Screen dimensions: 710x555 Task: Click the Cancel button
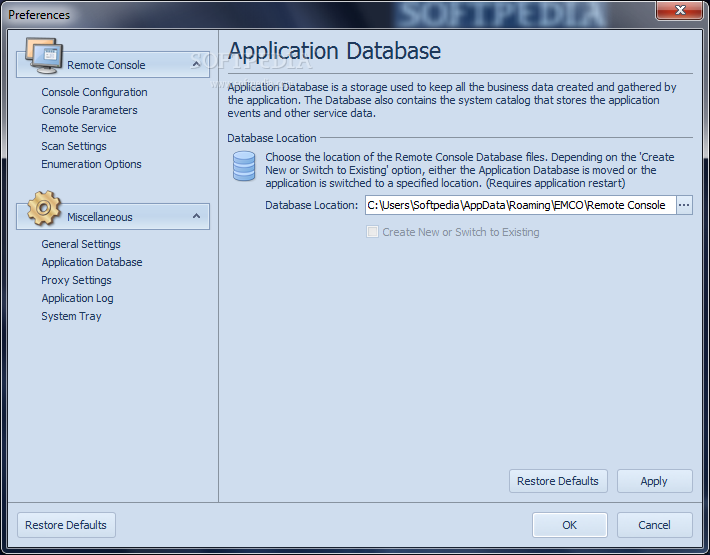click(654, 525)
